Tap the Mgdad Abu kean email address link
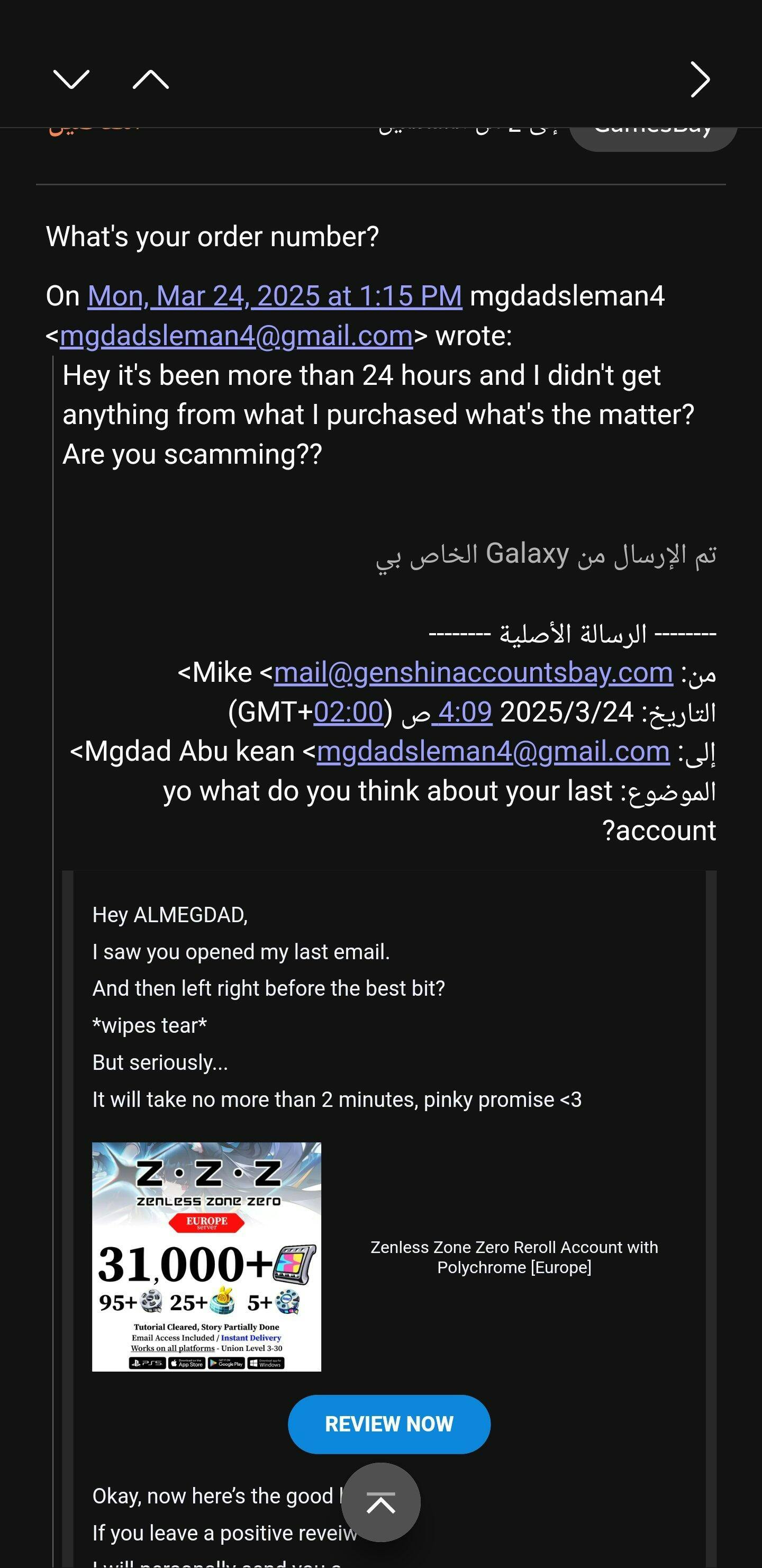Image resolution: width=762 pixels, height=1568 pixels. point(492,752)
